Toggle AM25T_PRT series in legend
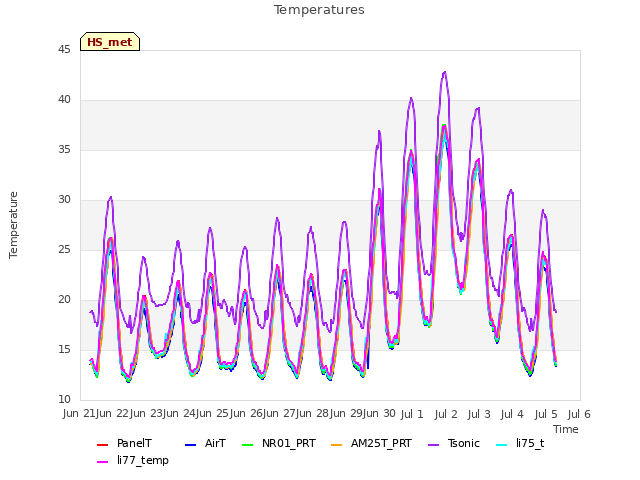 (x=371, y=444)
